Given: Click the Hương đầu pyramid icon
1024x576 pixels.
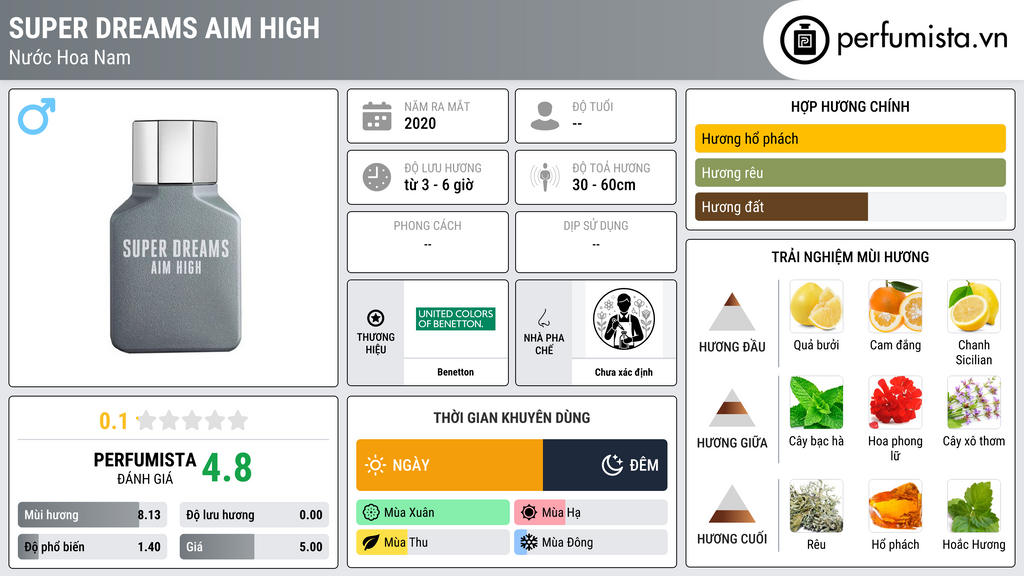Looking at the screenshot, I should point(732,312).
